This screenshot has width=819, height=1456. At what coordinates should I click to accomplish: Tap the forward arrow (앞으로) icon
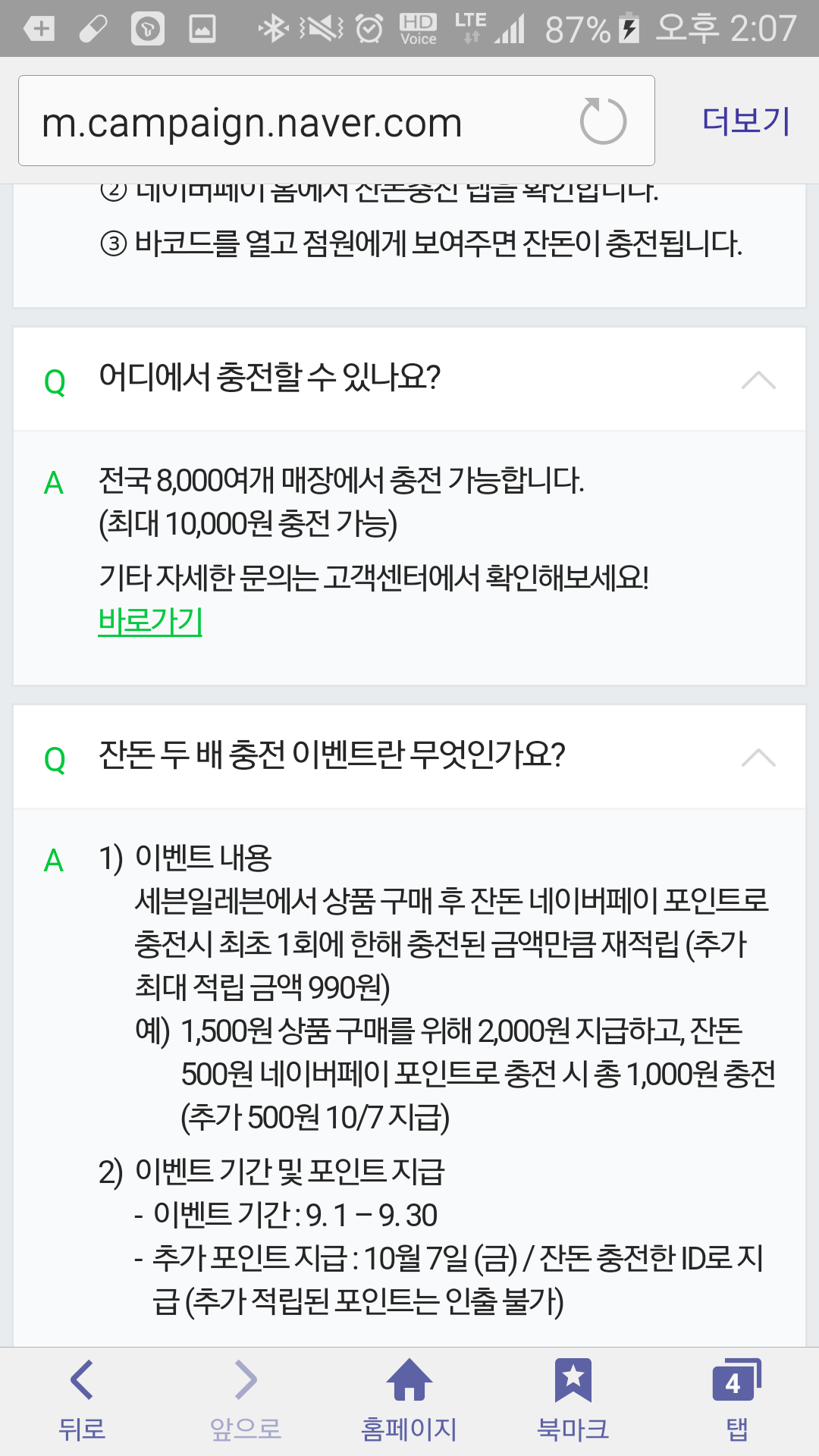[246, 1379]
